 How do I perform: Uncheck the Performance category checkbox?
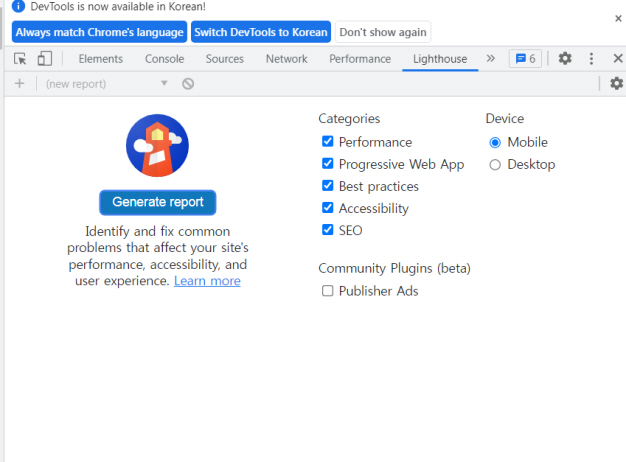pyautogui.click(x=327, y=141)
